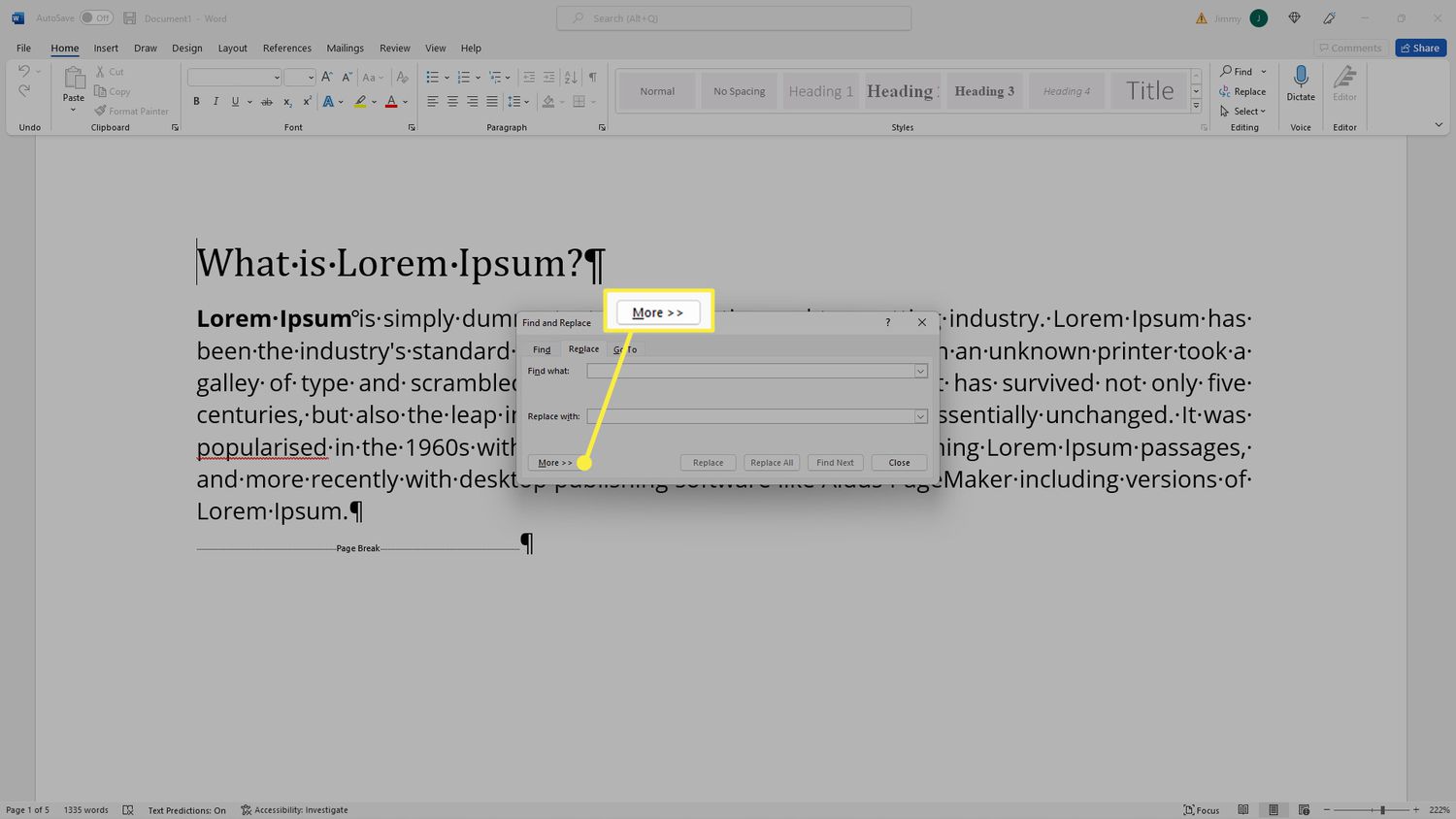The width and height of the screenshot is (1456, 819).
Task: Toggle the show paragraph marks icon
Action: [x=592, y=77]
